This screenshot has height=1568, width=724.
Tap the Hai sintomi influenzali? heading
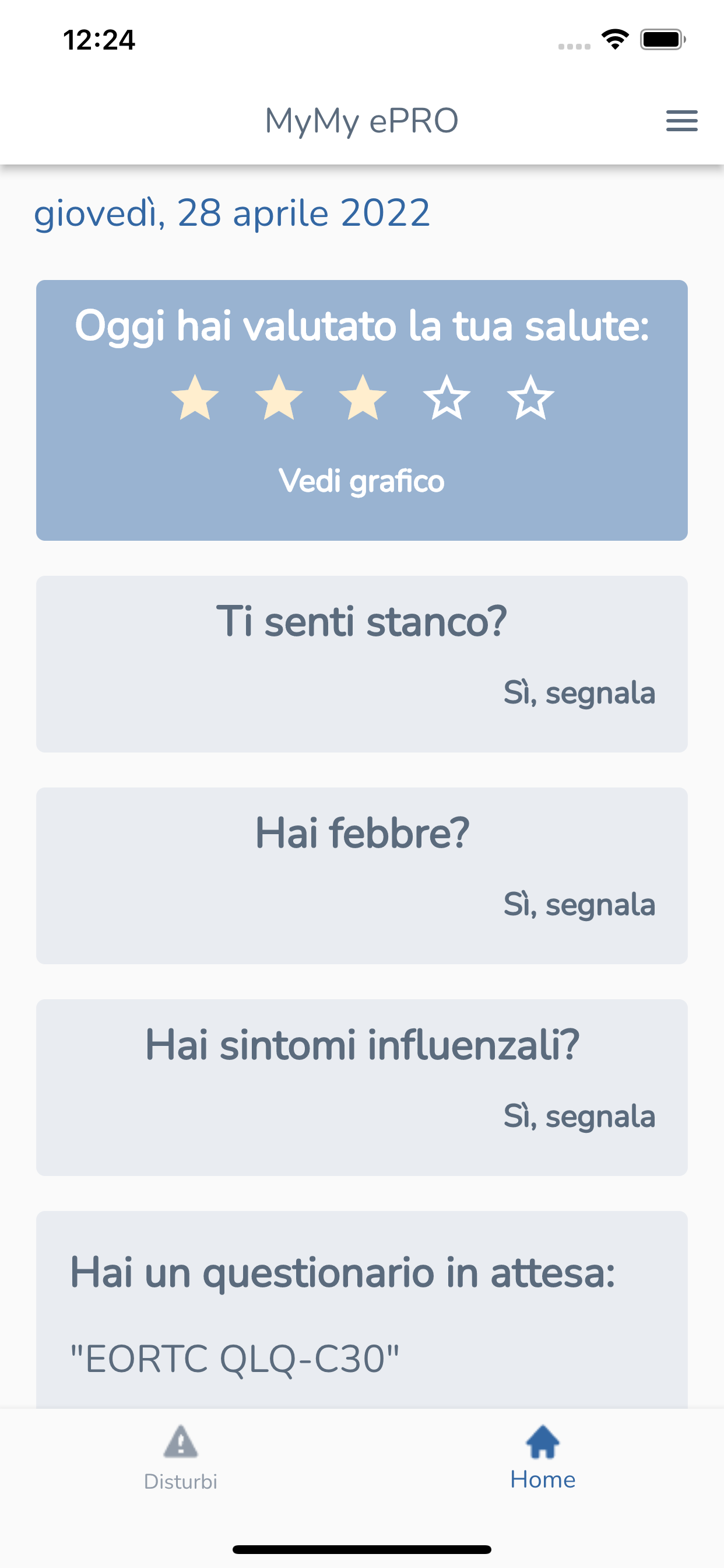pyautogui.click(x=362, y=1045)
